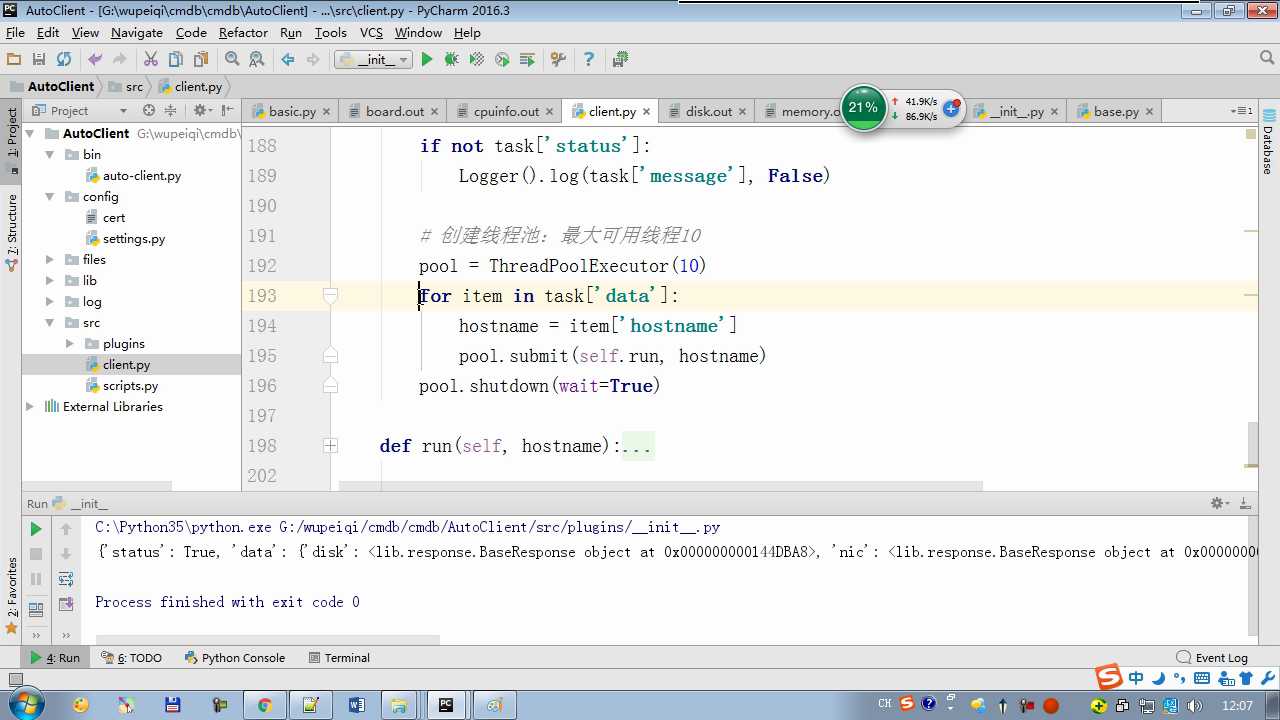Expand the files folder

[x=50, y=259]
